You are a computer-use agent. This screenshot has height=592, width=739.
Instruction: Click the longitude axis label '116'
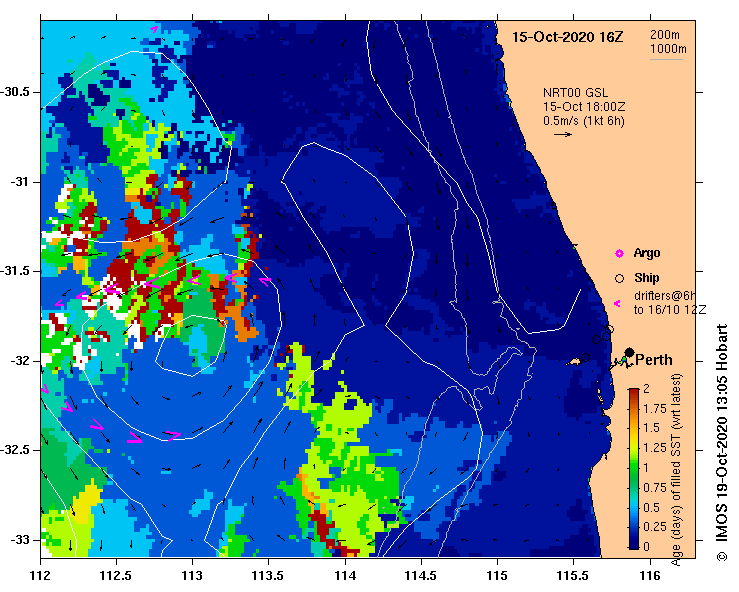coord(650,576)
